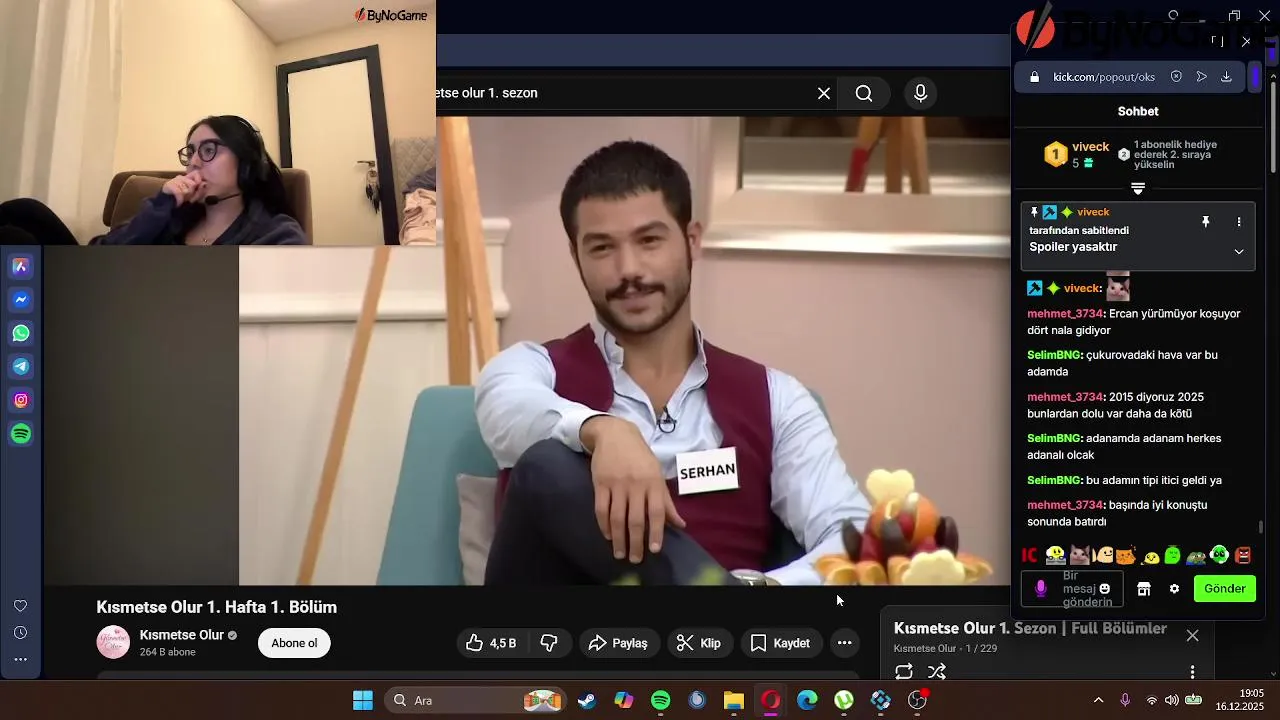Clear the YouTube search box text
This screenshot has width=1280, height=720.
tap(824, 93)
